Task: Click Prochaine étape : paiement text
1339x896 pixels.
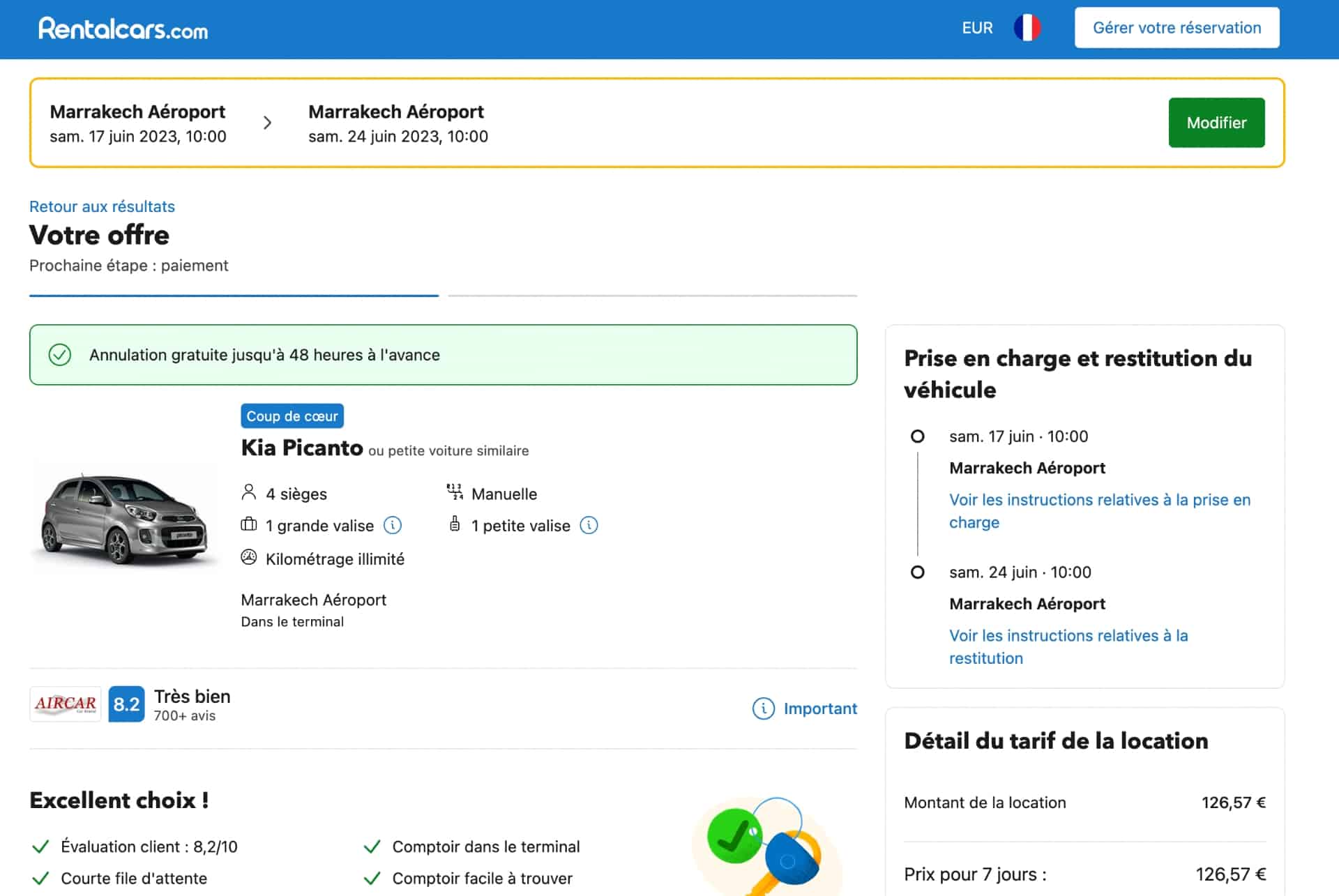Action: 128,266
